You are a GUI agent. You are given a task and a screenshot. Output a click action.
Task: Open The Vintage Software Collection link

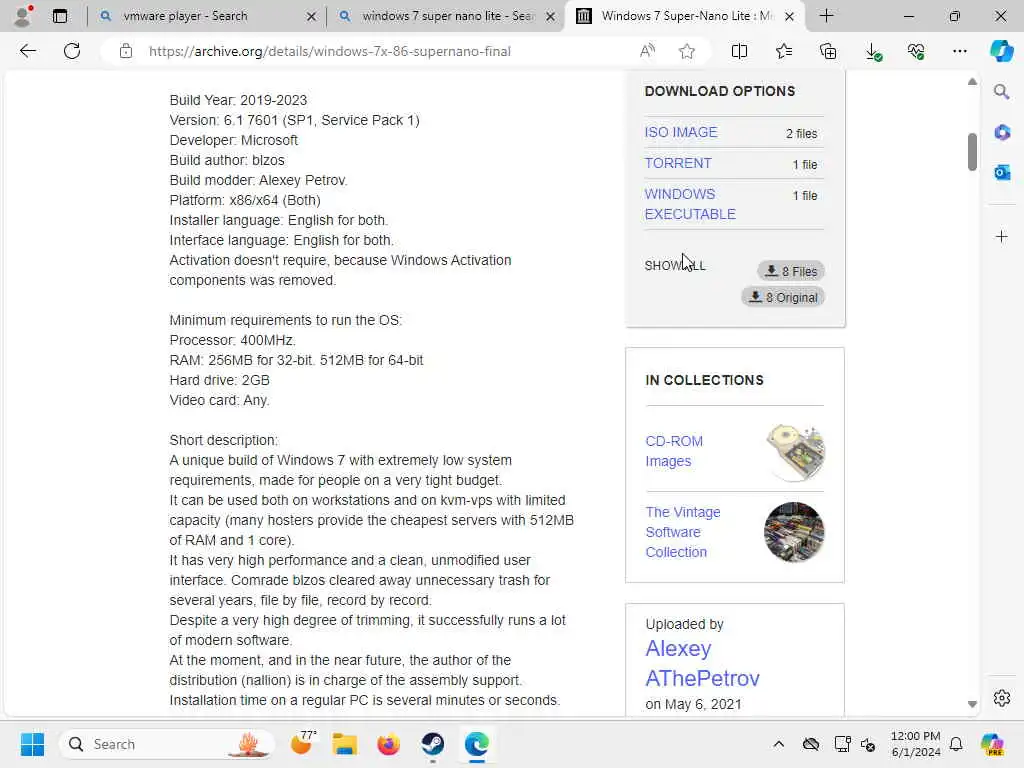click(x=682, y=532)
